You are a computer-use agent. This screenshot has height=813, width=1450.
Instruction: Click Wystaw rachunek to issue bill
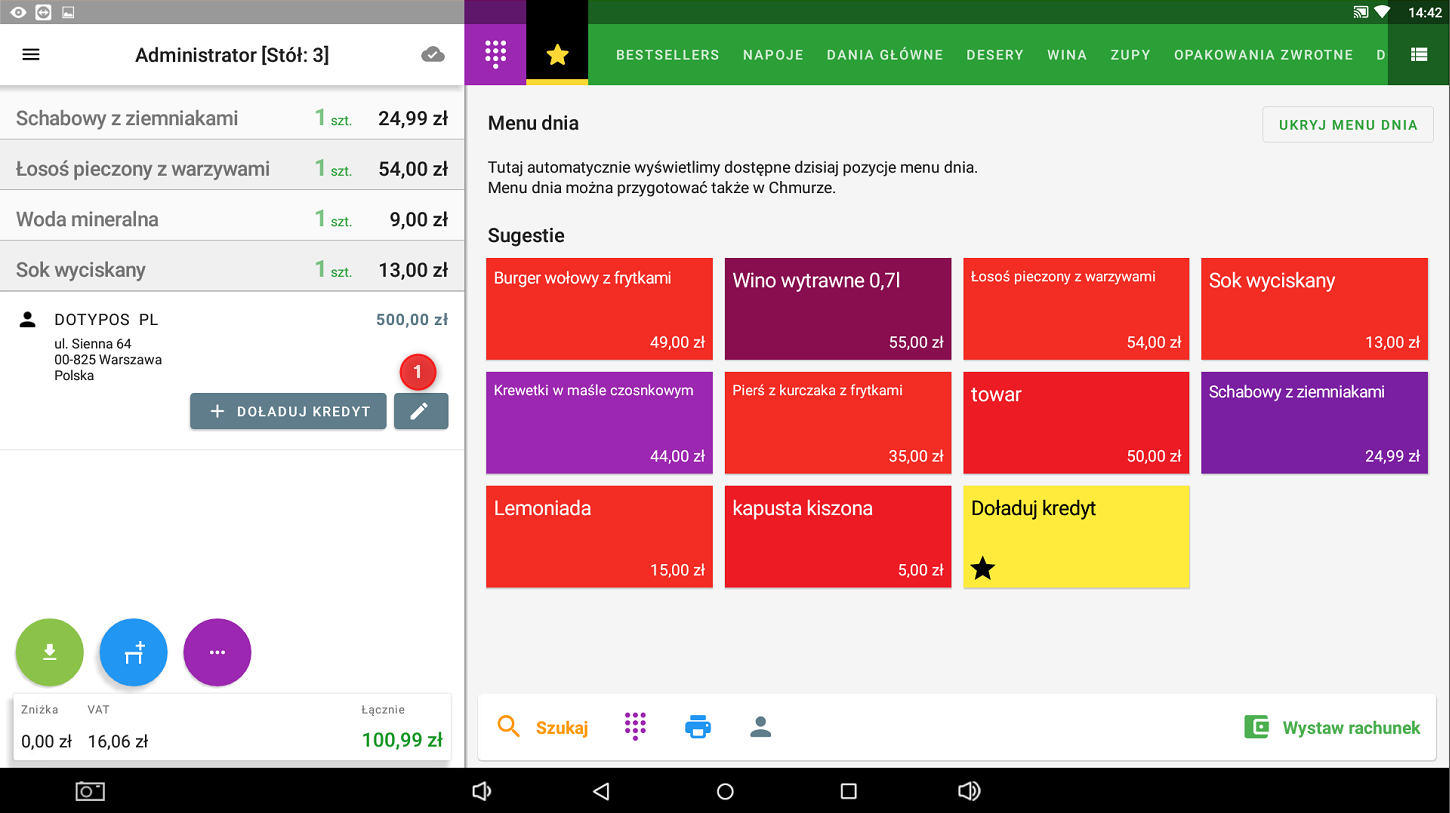click(x=1331, y=727)
